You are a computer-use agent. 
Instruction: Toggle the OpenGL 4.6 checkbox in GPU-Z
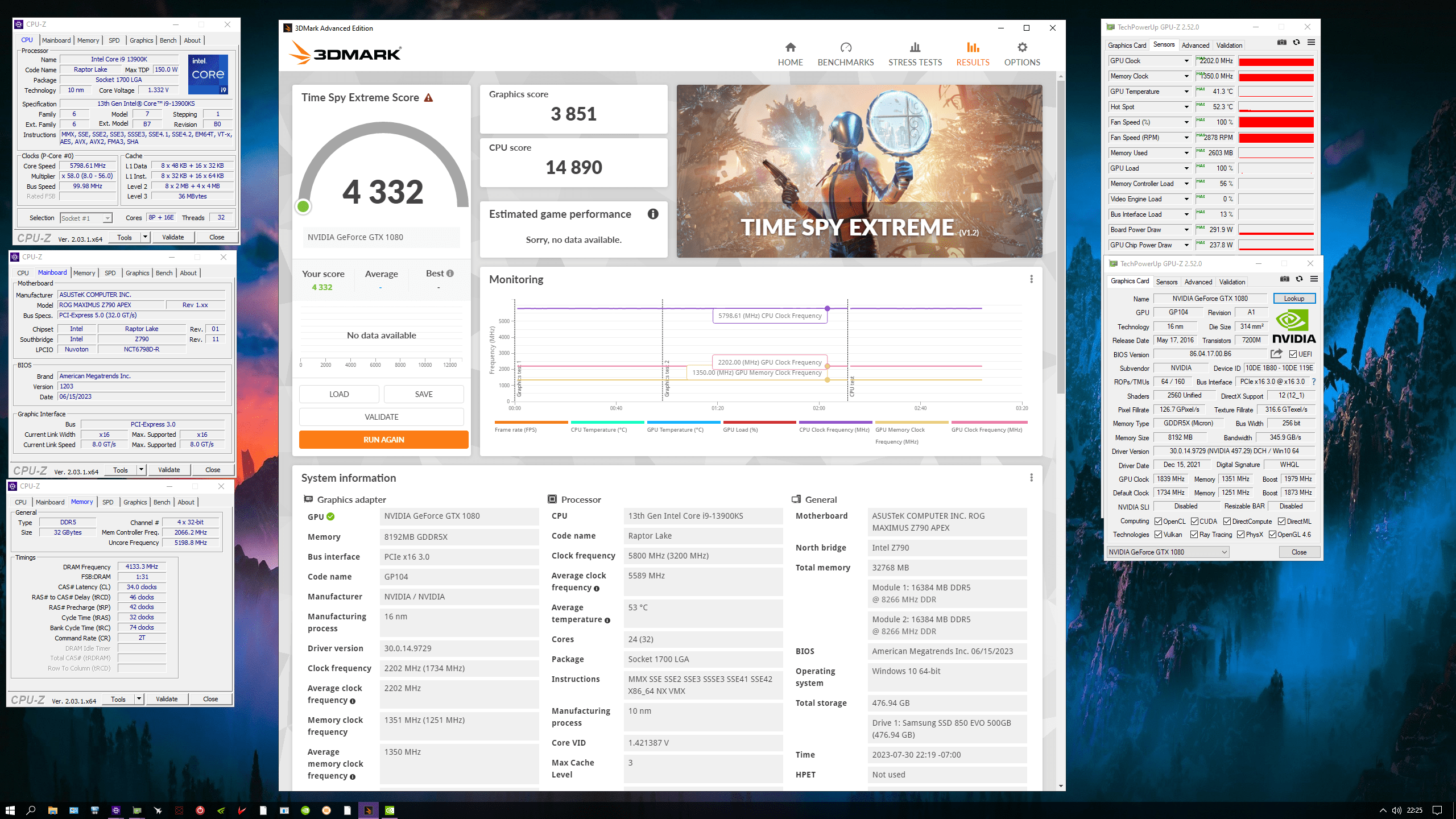(1272, 535)
